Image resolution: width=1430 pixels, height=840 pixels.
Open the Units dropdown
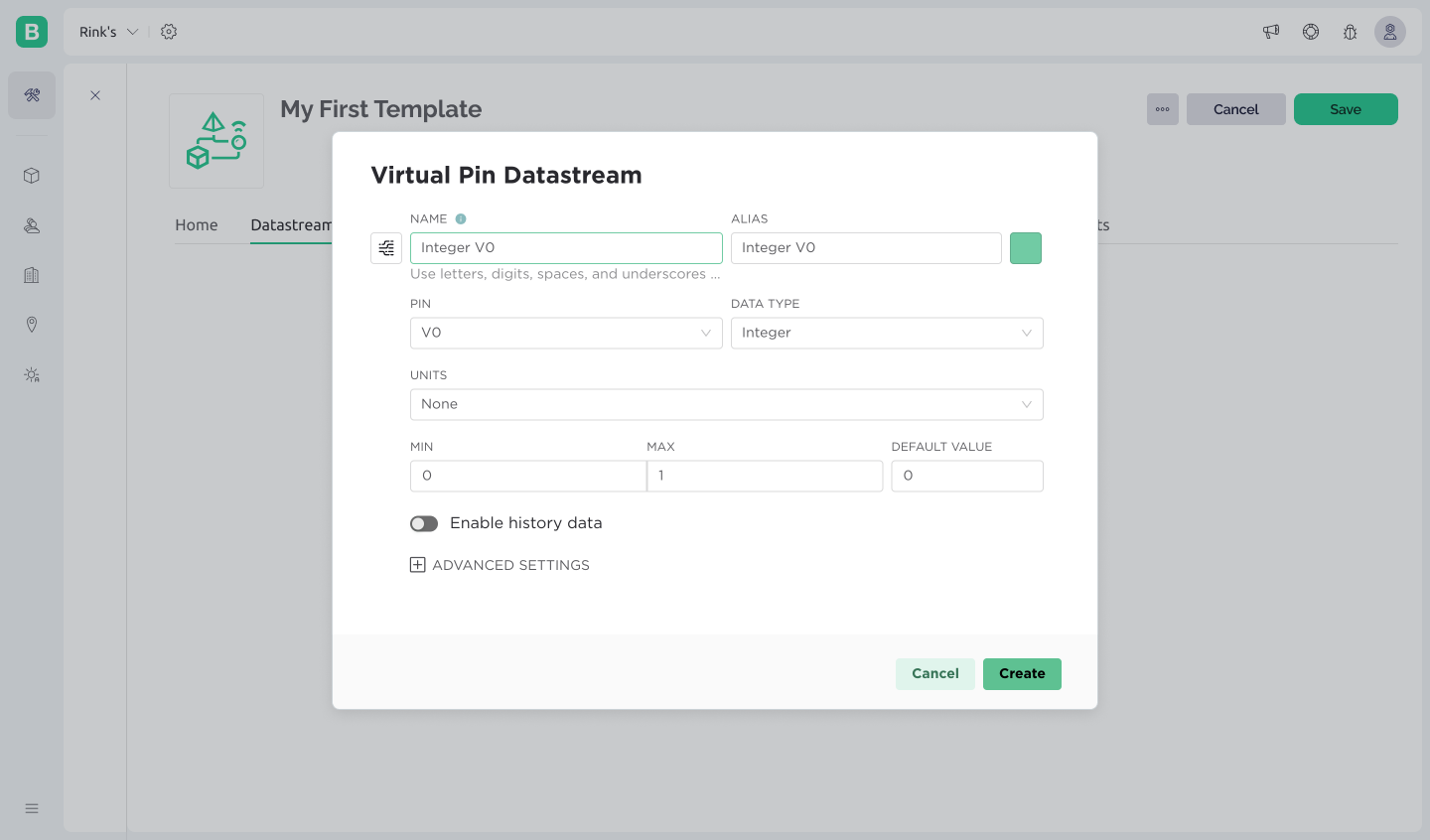726,404
